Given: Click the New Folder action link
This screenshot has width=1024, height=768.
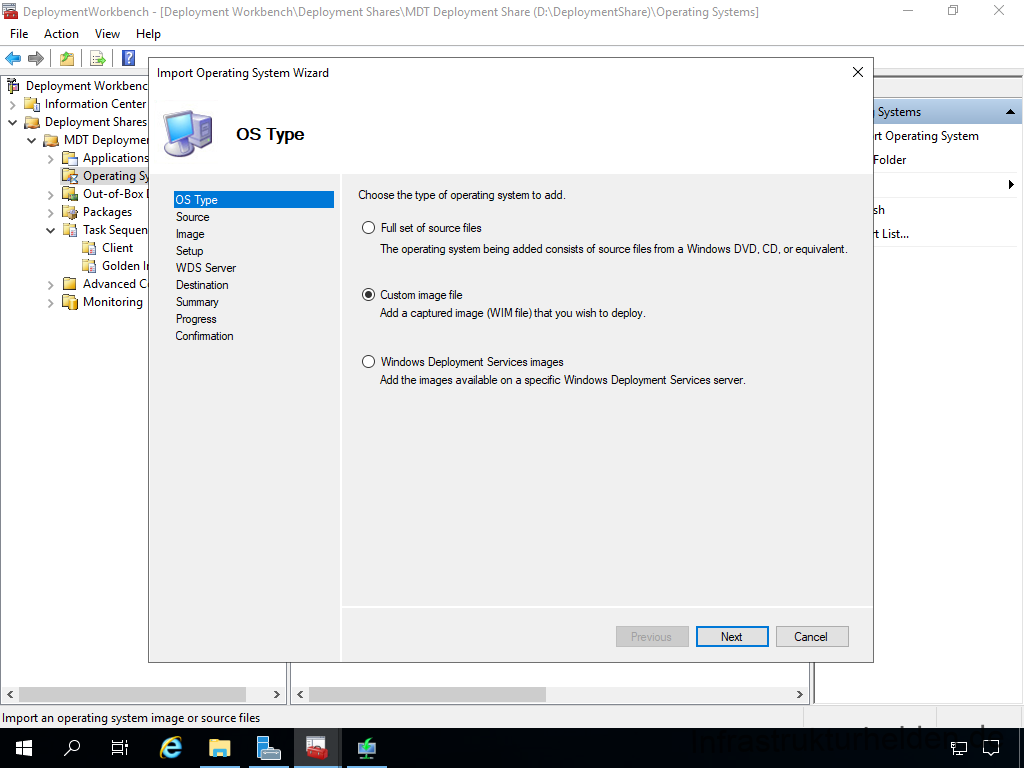Looking at the screenshot, I should [889, 160].
